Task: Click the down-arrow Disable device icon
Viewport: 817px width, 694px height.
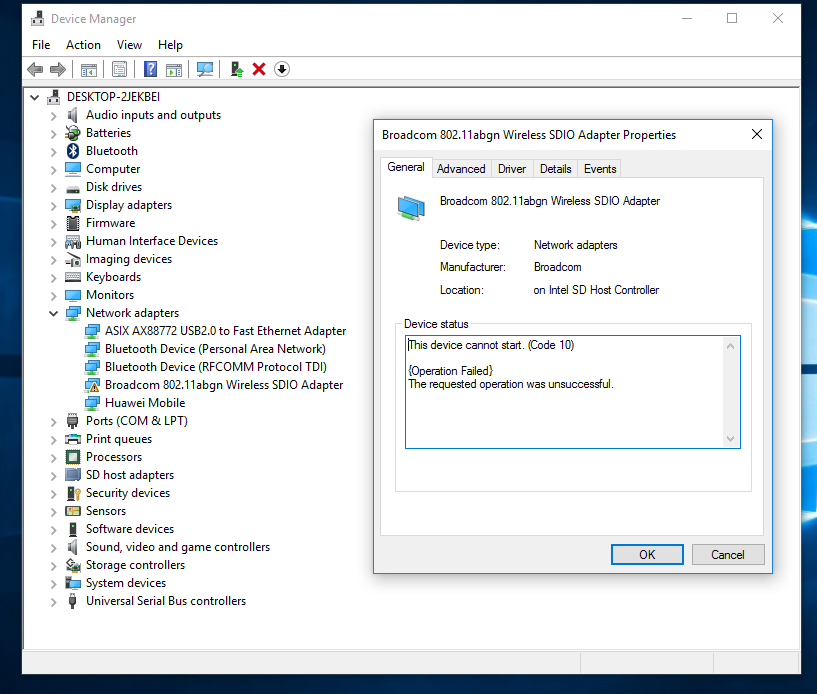Action: pyautogui.click(x=282, y=69)
